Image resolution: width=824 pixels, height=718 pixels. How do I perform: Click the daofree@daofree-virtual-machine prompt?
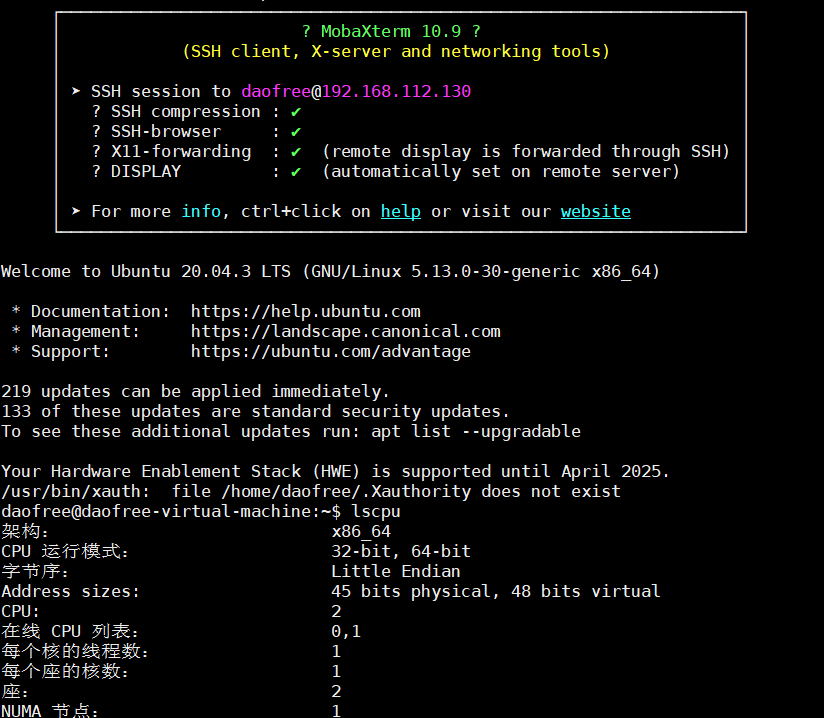click(171, 511)
